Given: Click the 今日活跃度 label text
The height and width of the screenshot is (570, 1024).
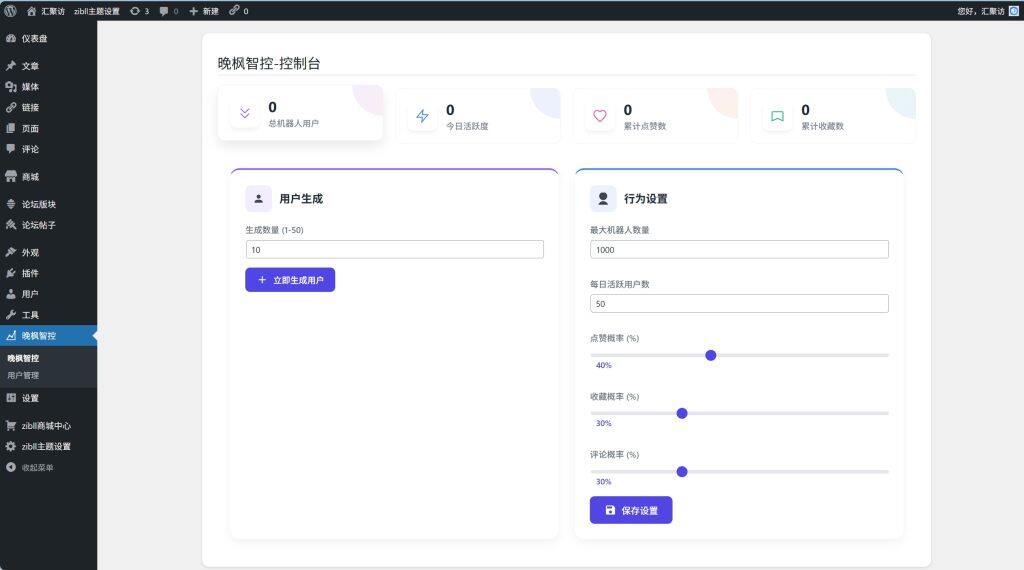Looking at the screenshot, I should [467, 126].
